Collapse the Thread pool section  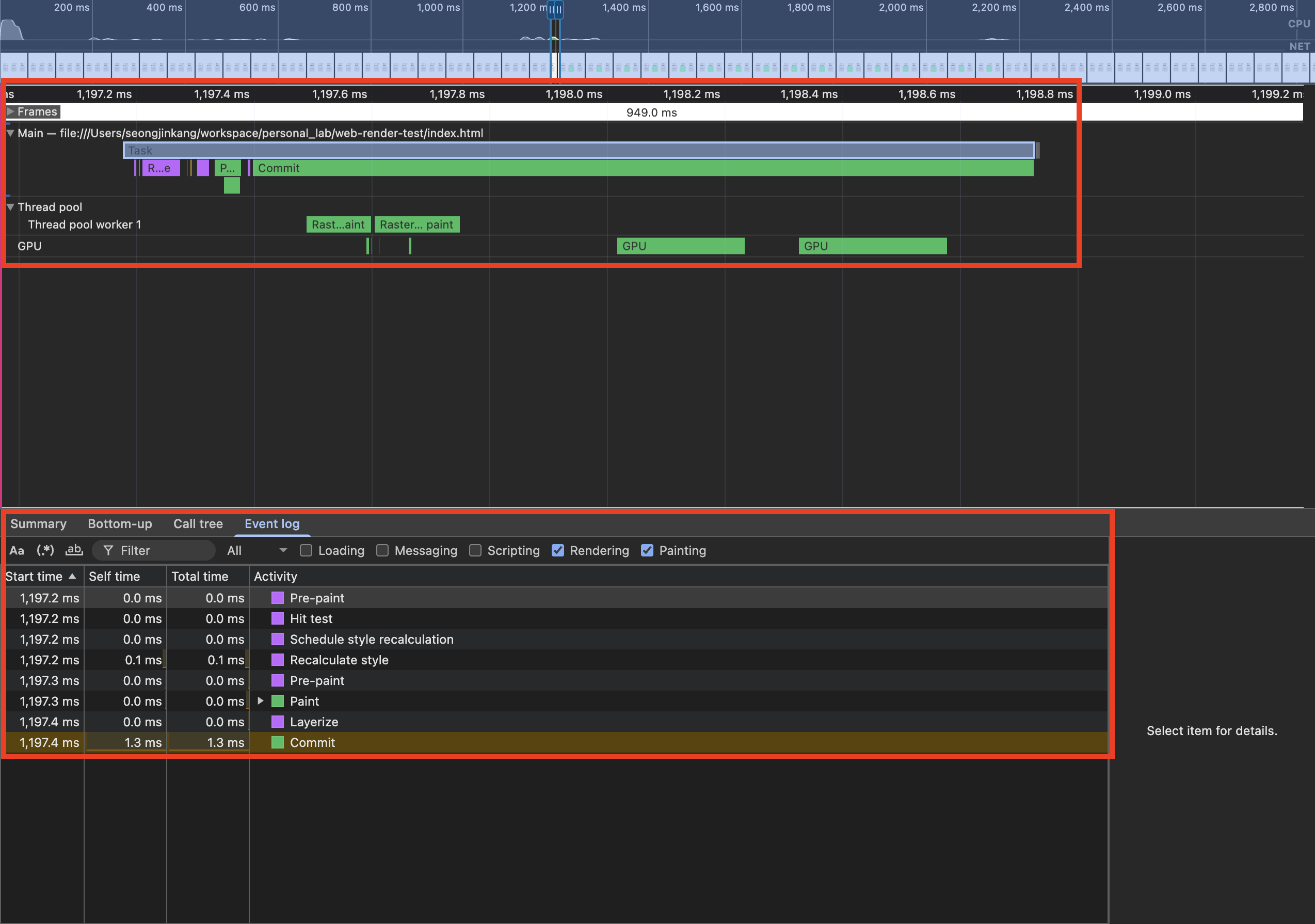10,208
